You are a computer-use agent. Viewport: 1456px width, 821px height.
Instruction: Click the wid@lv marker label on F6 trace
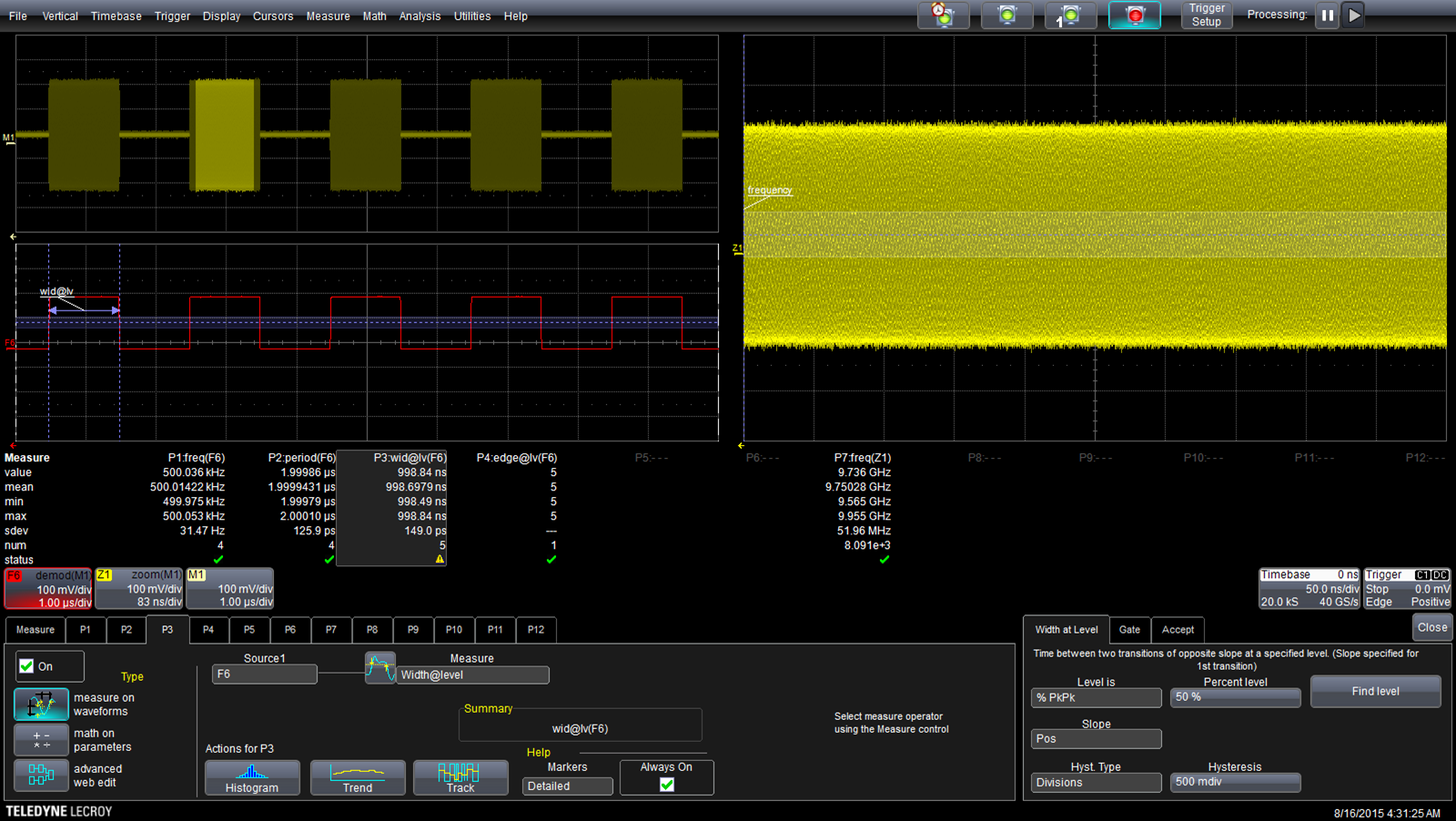coord(56,291)
